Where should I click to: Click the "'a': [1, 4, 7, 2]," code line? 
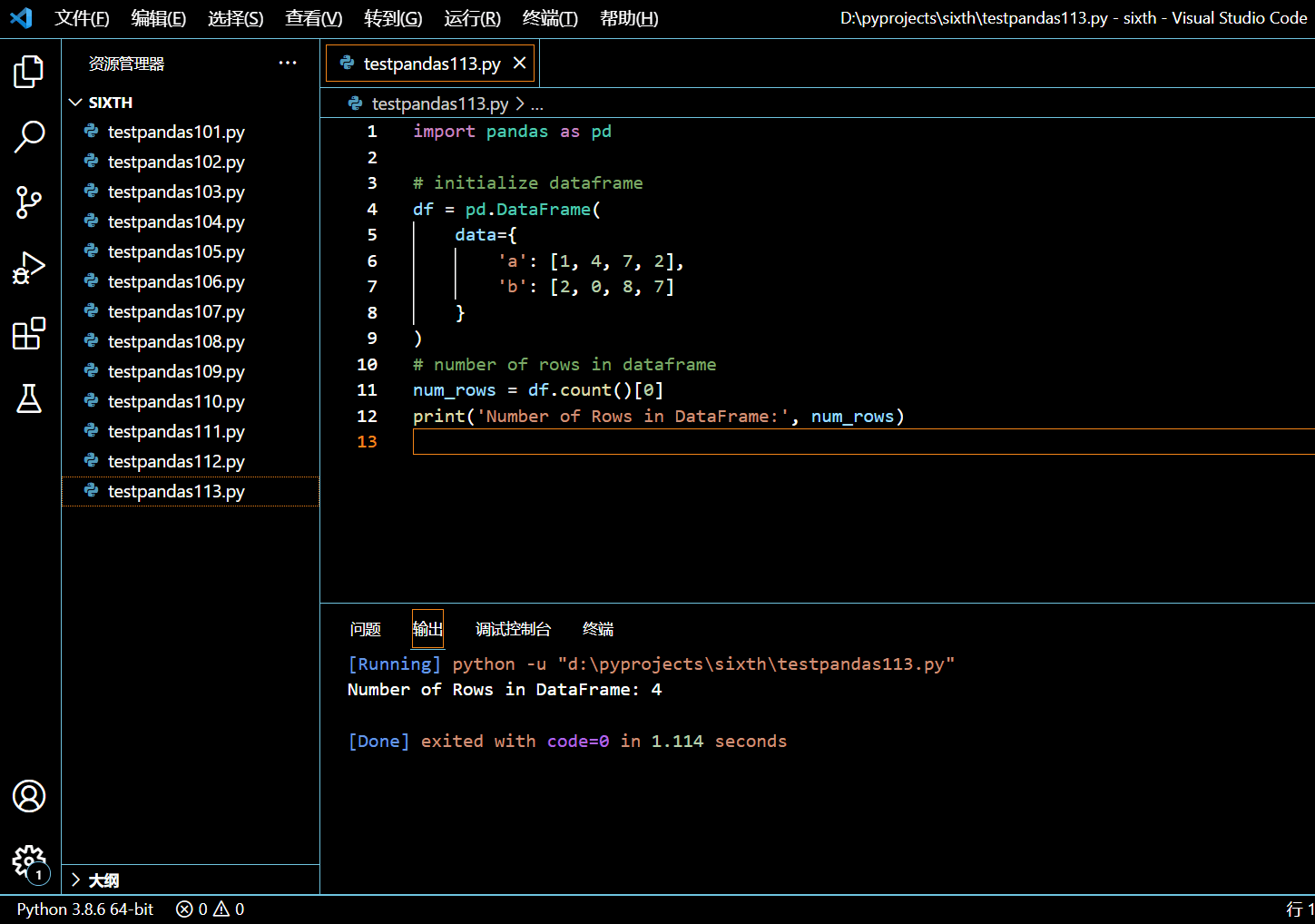click(x=590, y=260)
